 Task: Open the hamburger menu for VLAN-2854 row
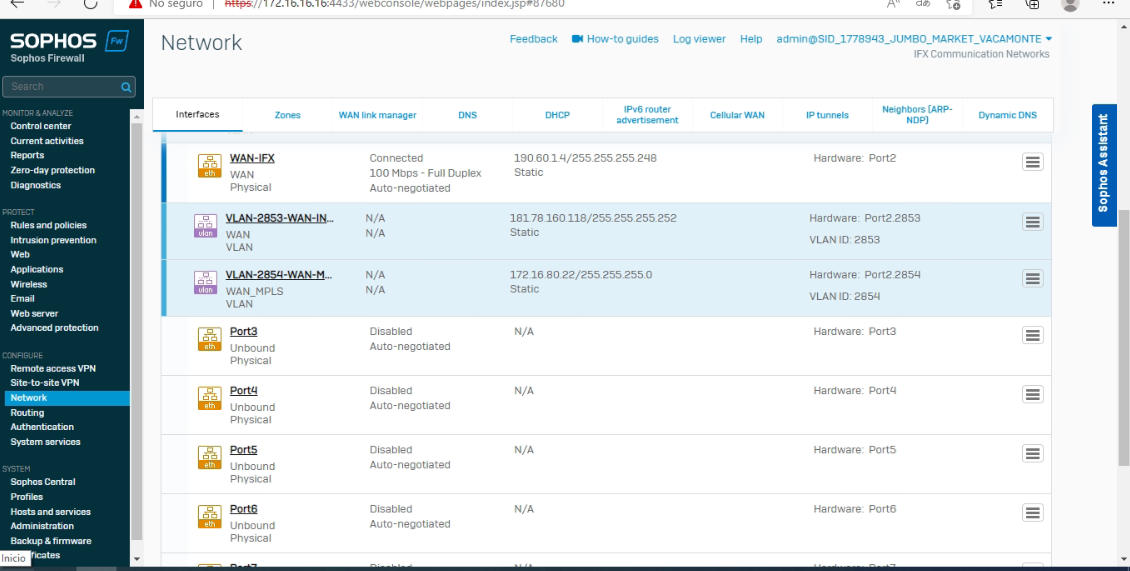[x=1033, y=278]
